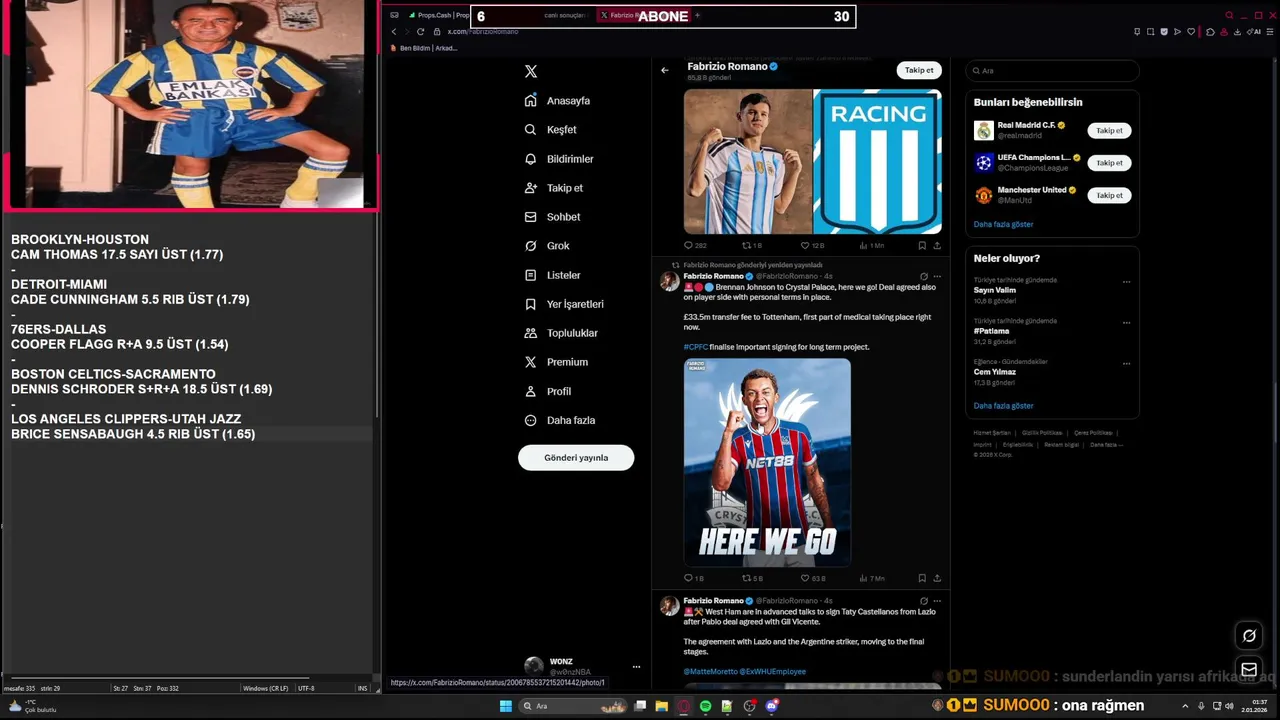View stats of Brennan Johnson post
This screenshot has width=1280, height=720.
point(872,578)
